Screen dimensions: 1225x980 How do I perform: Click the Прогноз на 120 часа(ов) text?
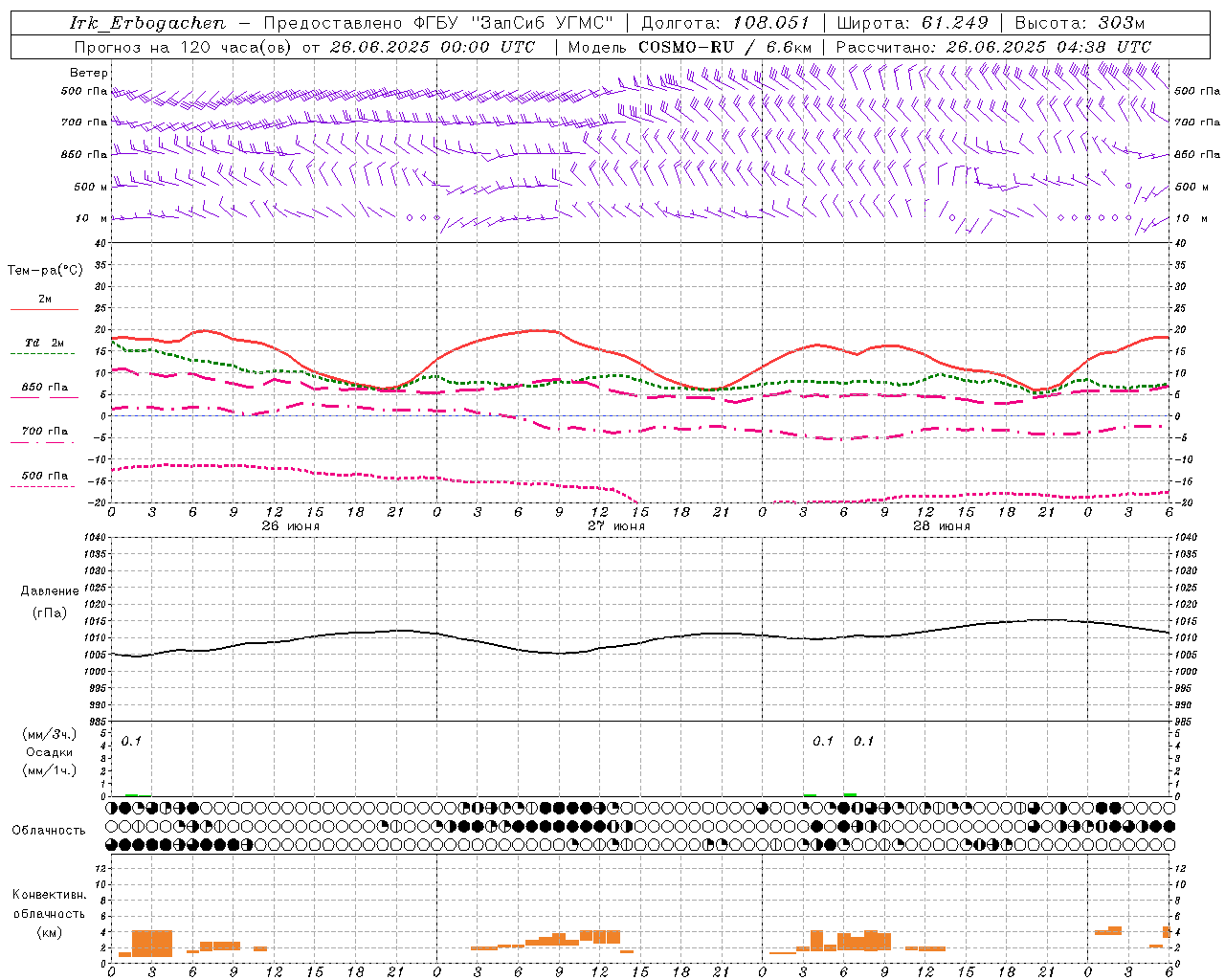[x=186, y=47]
